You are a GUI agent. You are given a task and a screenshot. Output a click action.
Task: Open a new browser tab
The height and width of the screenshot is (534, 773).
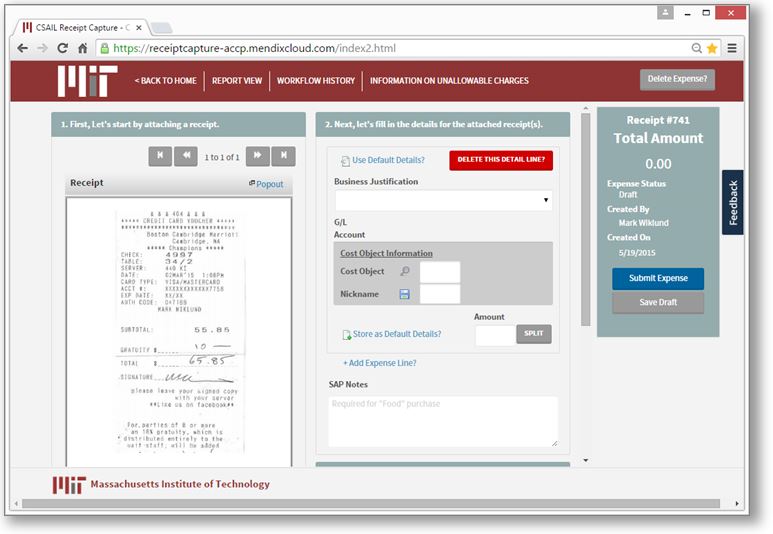[161, 28]
